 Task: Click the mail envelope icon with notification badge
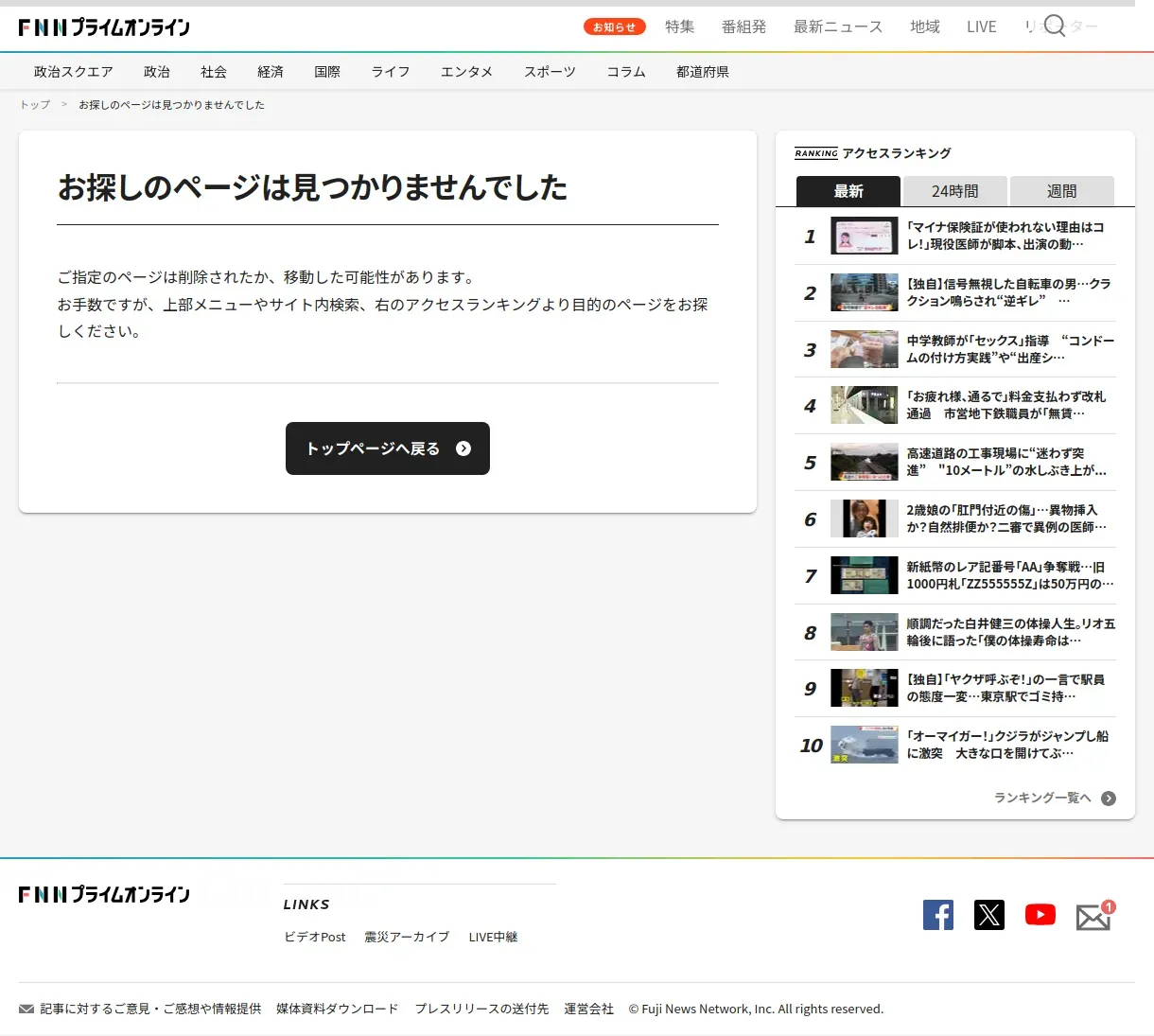click(x=1093, y=917)
